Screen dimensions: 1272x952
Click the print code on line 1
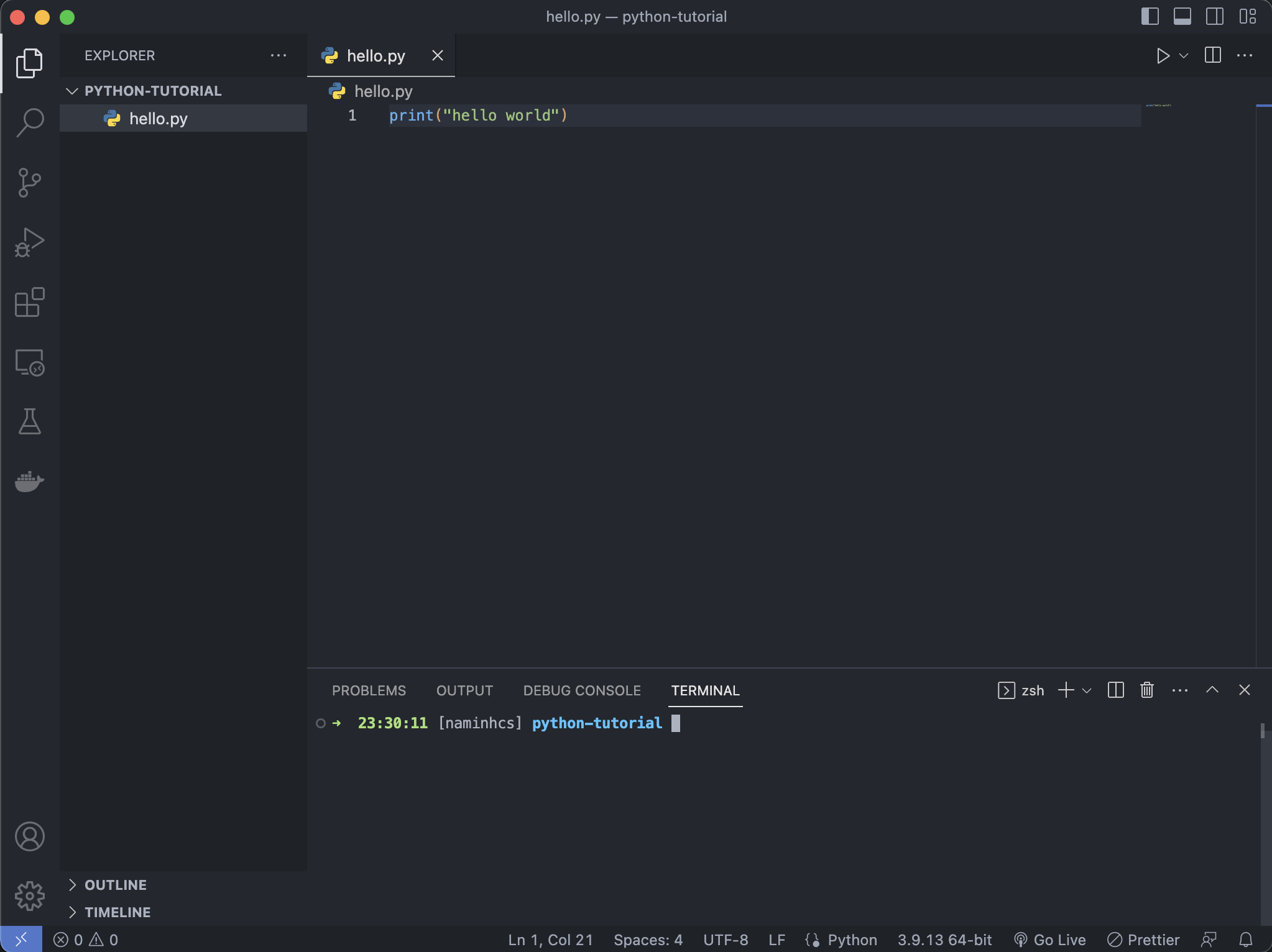click(x=478, y=115)
